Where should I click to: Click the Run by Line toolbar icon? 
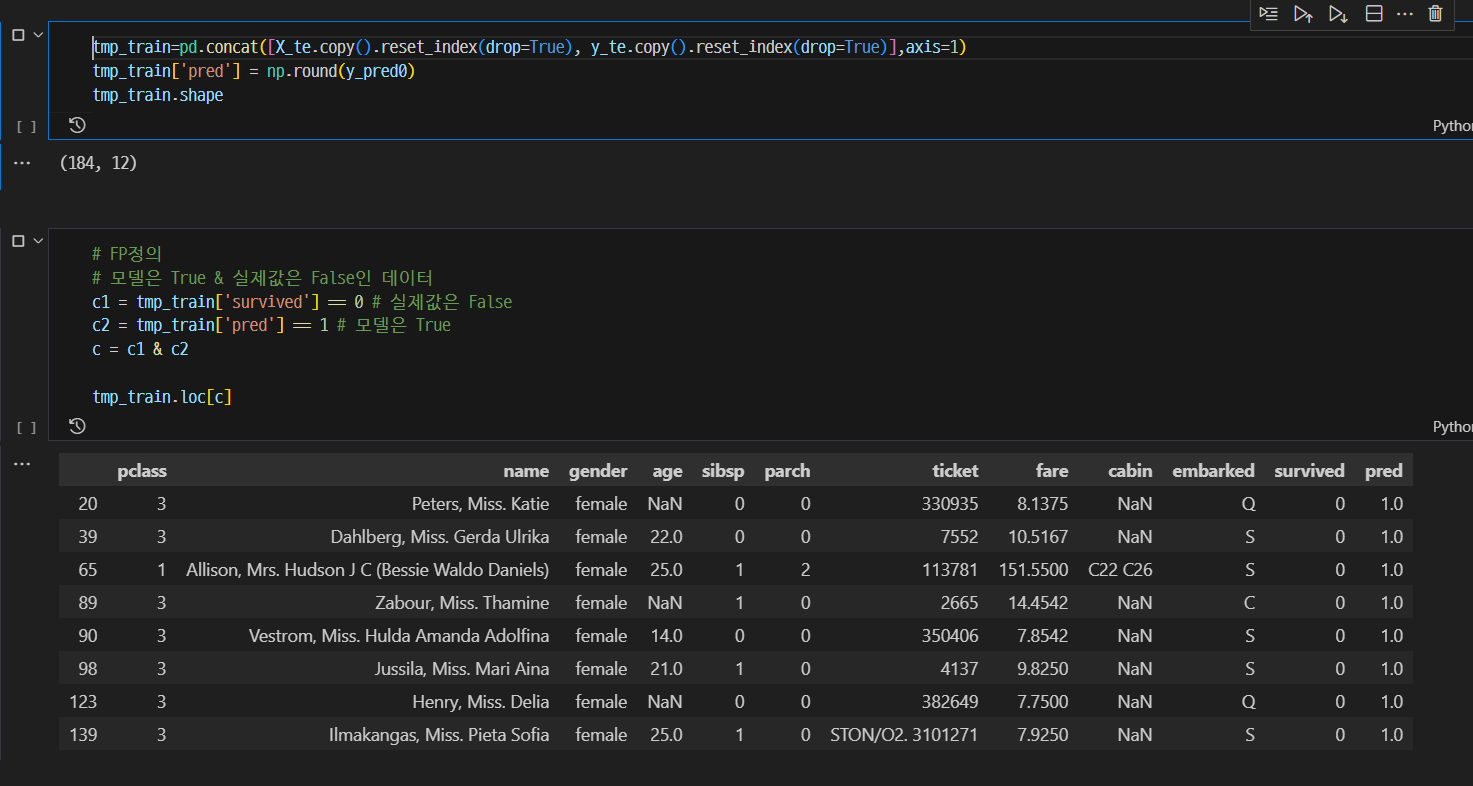(x=1268, y=14)
